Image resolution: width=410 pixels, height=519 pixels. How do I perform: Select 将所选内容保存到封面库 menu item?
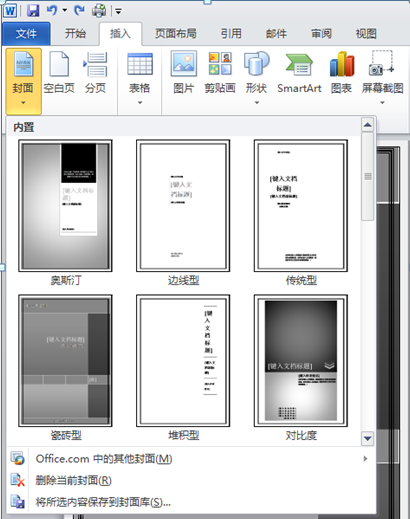191,502
